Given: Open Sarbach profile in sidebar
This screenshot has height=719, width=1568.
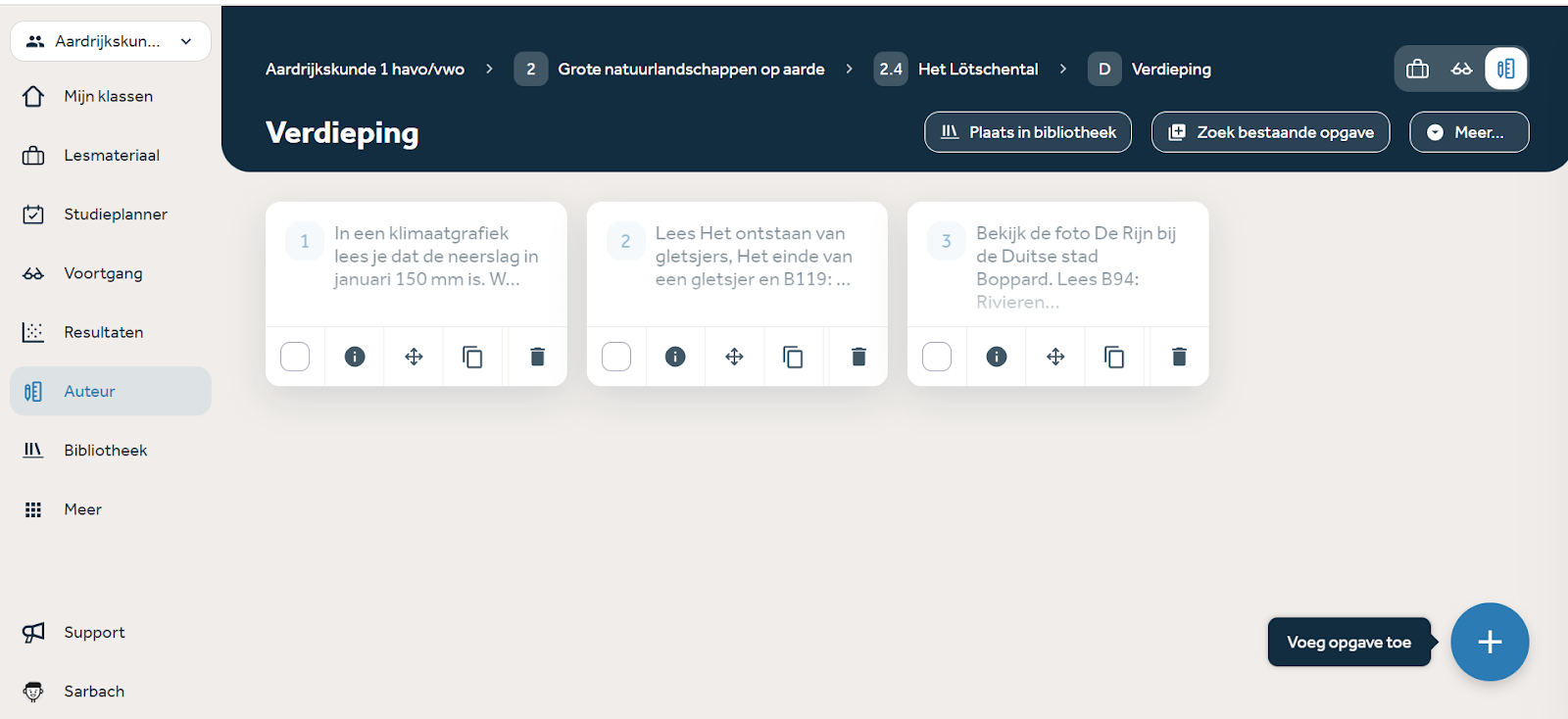Looking at the screenshot, I should tap(111, 691).
